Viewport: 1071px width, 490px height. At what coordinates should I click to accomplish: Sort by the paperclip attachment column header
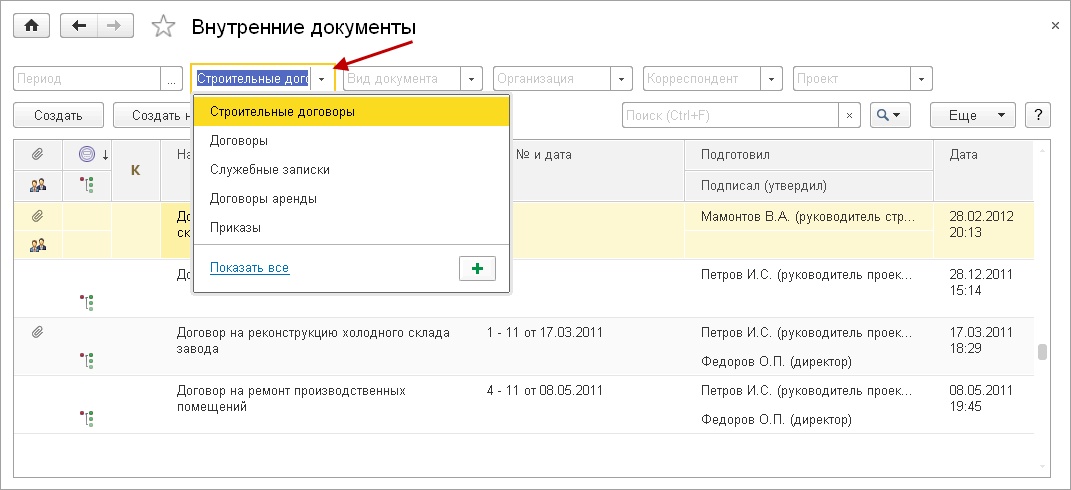tap(38, 155)
